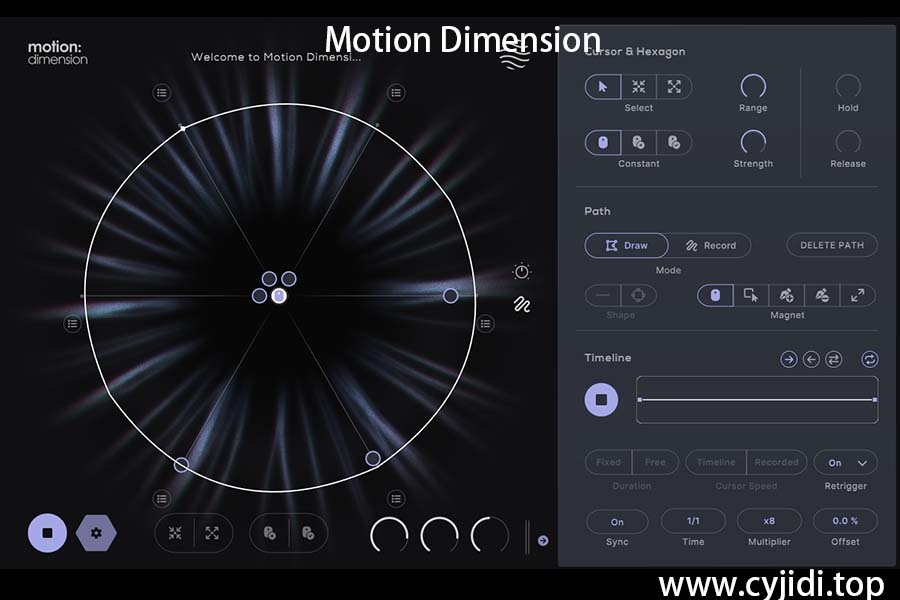Click the DELETE PATH button
Image resolution: width=900 pixels, height=600 pixels.
coord(832,245)
